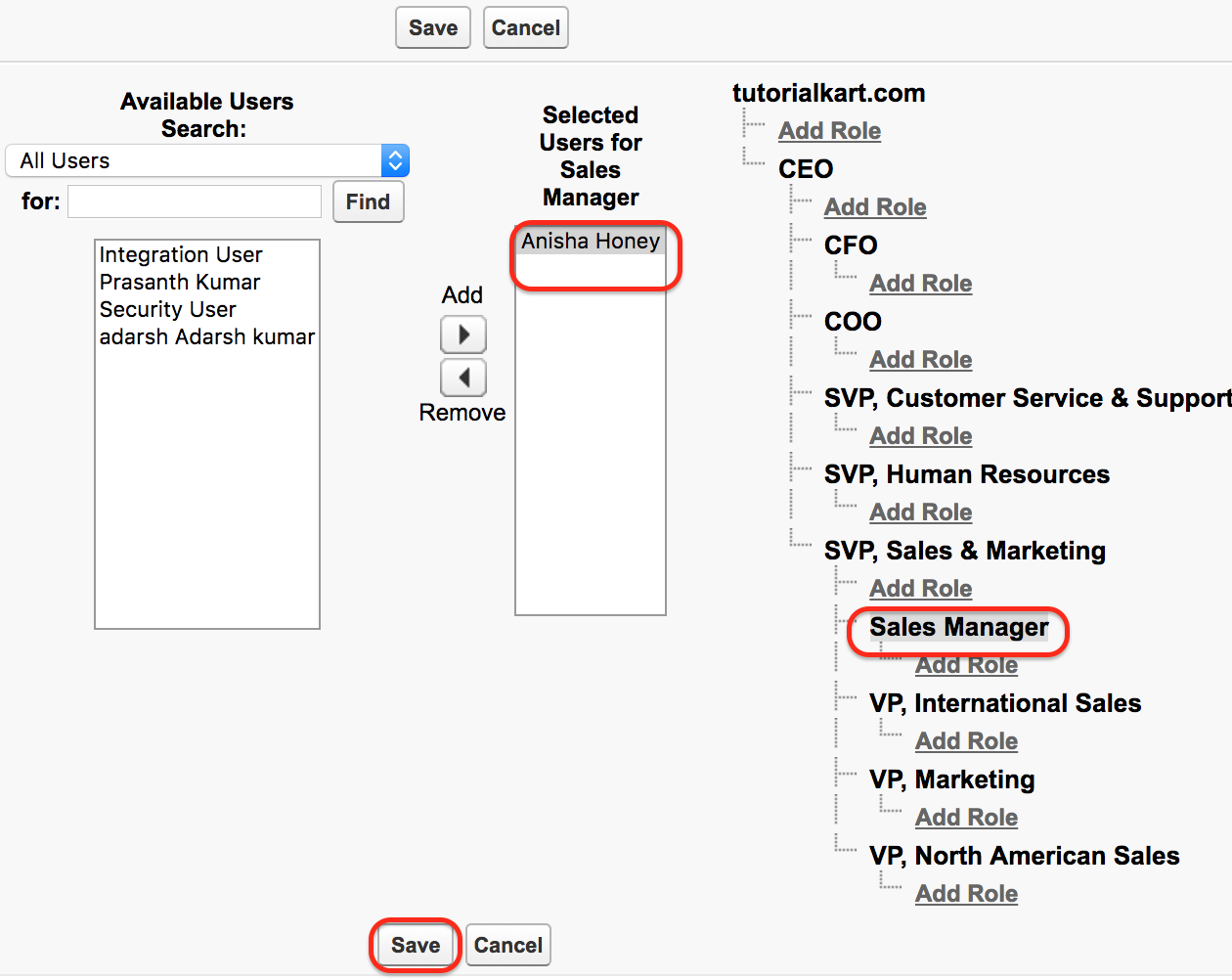Click Add Role link under CFO
This screenshot has height=980, width=1232.
pos(921,283)
